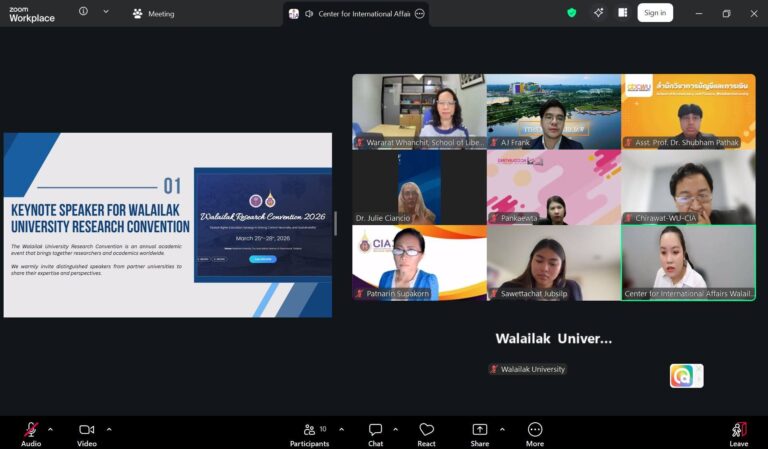Select Center for International Affairs meeting tab
Viewport: 768px width, 449px height.
pyautogui.click(x=356, y=14)
